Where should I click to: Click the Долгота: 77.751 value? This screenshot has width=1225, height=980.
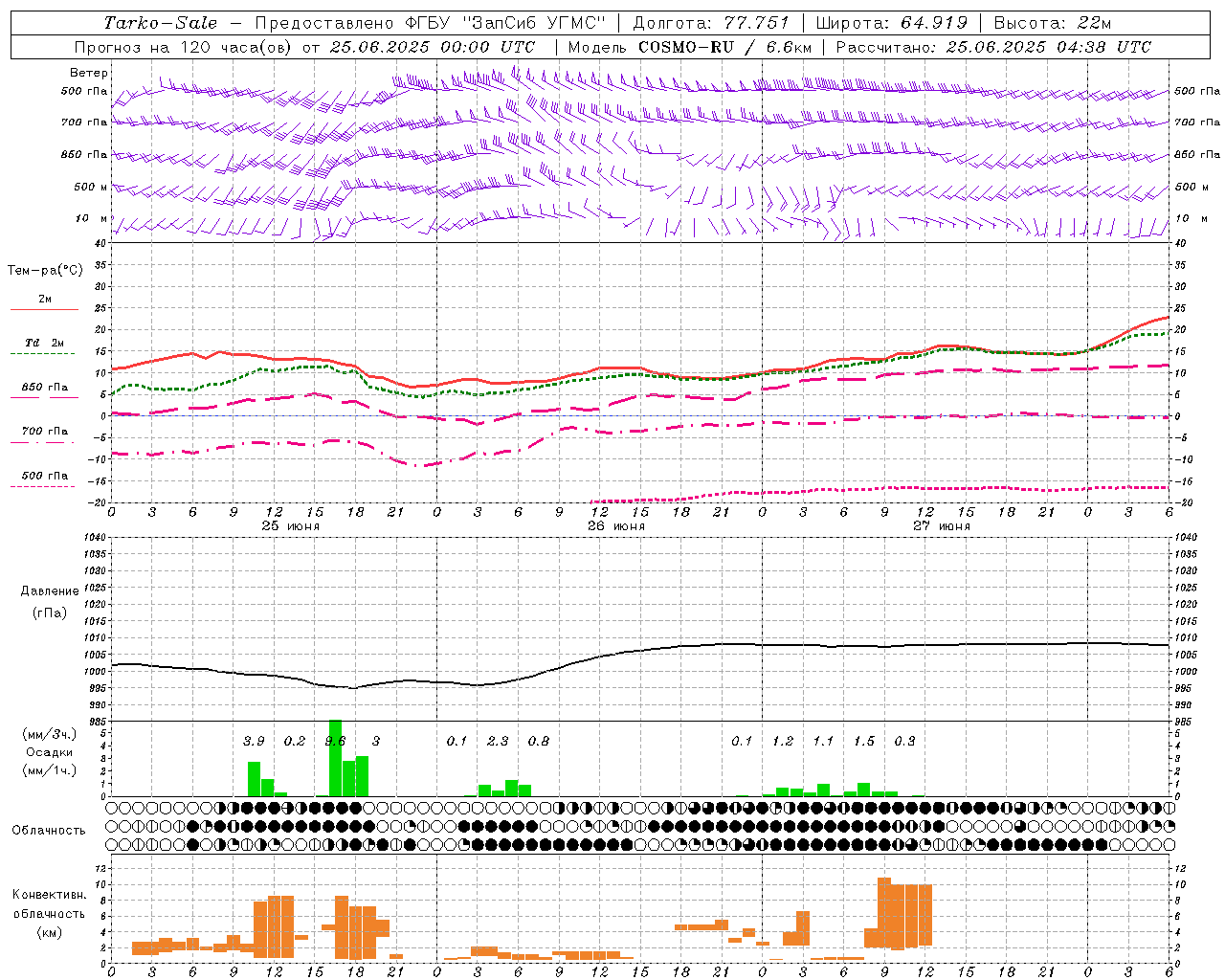pos(711,23)
